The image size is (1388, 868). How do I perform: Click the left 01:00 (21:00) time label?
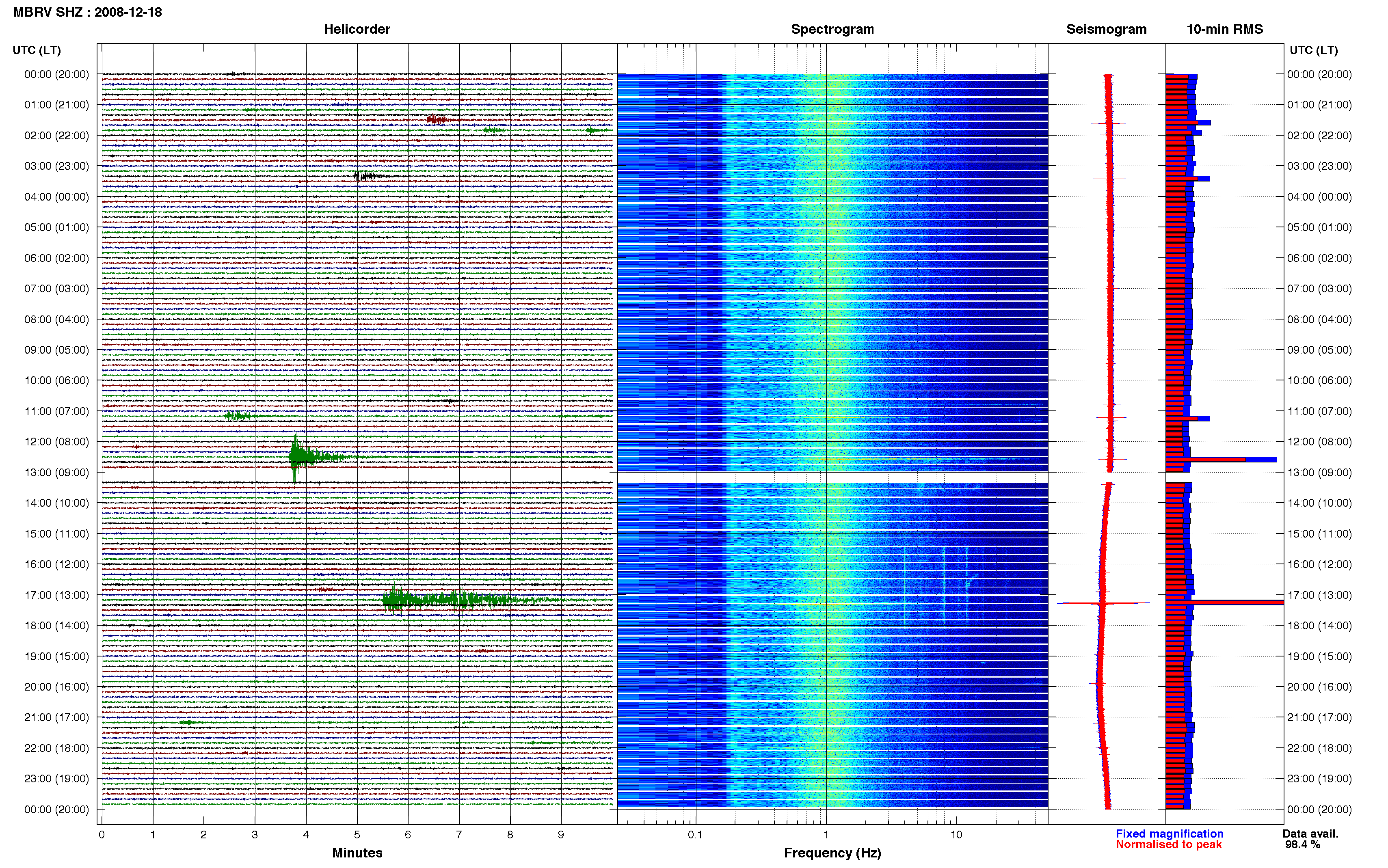pos(56,104)
